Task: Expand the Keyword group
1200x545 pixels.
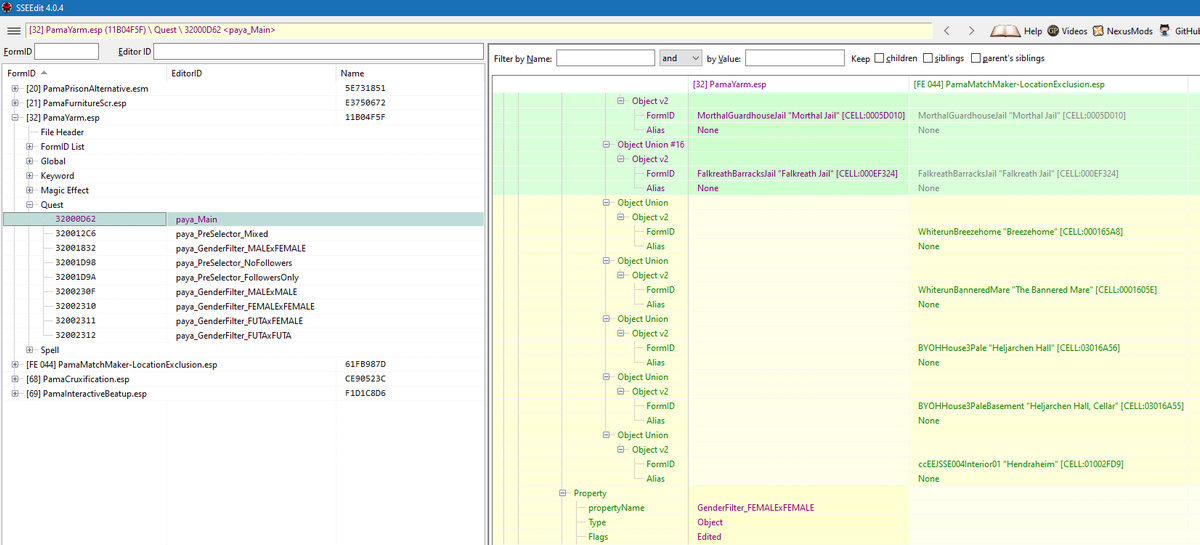Action: point(30,175)
